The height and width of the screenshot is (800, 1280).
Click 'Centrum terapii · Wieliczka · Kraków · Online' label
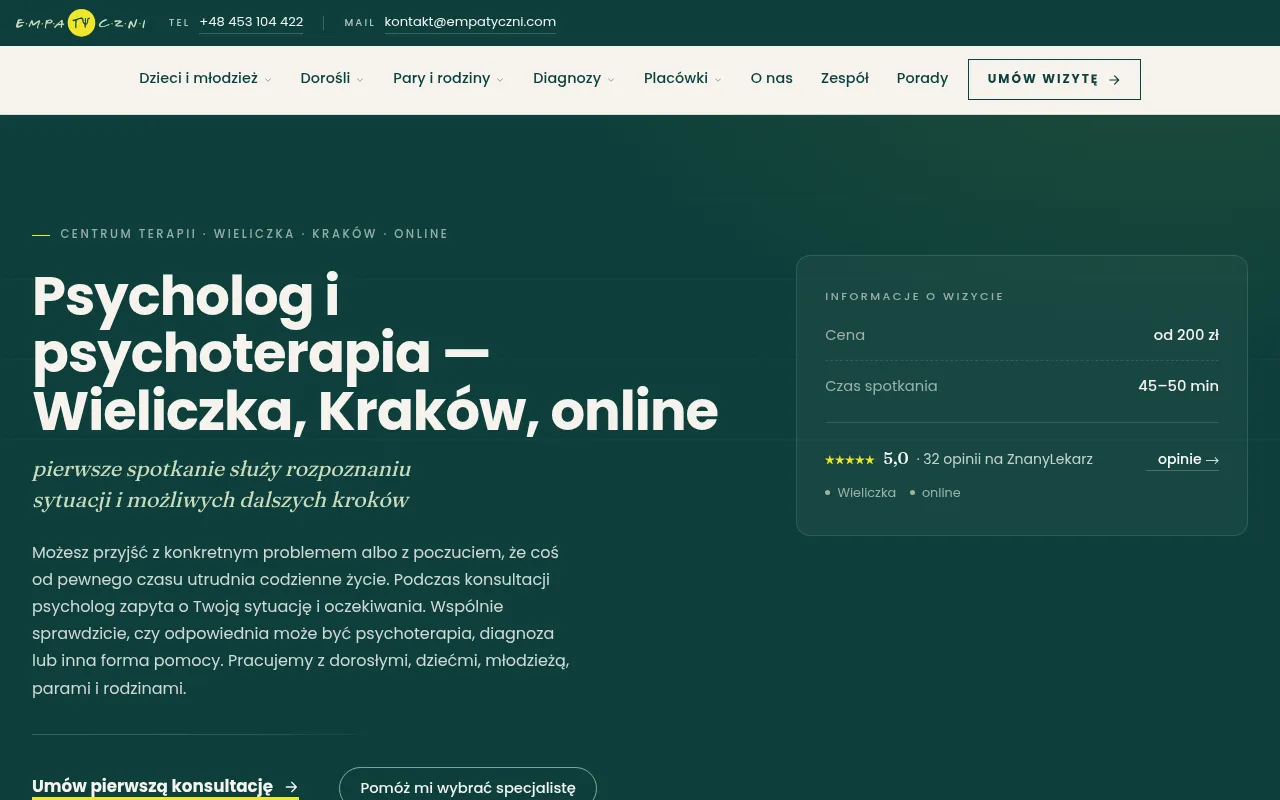pyautogui.click(x=254, y=234)
